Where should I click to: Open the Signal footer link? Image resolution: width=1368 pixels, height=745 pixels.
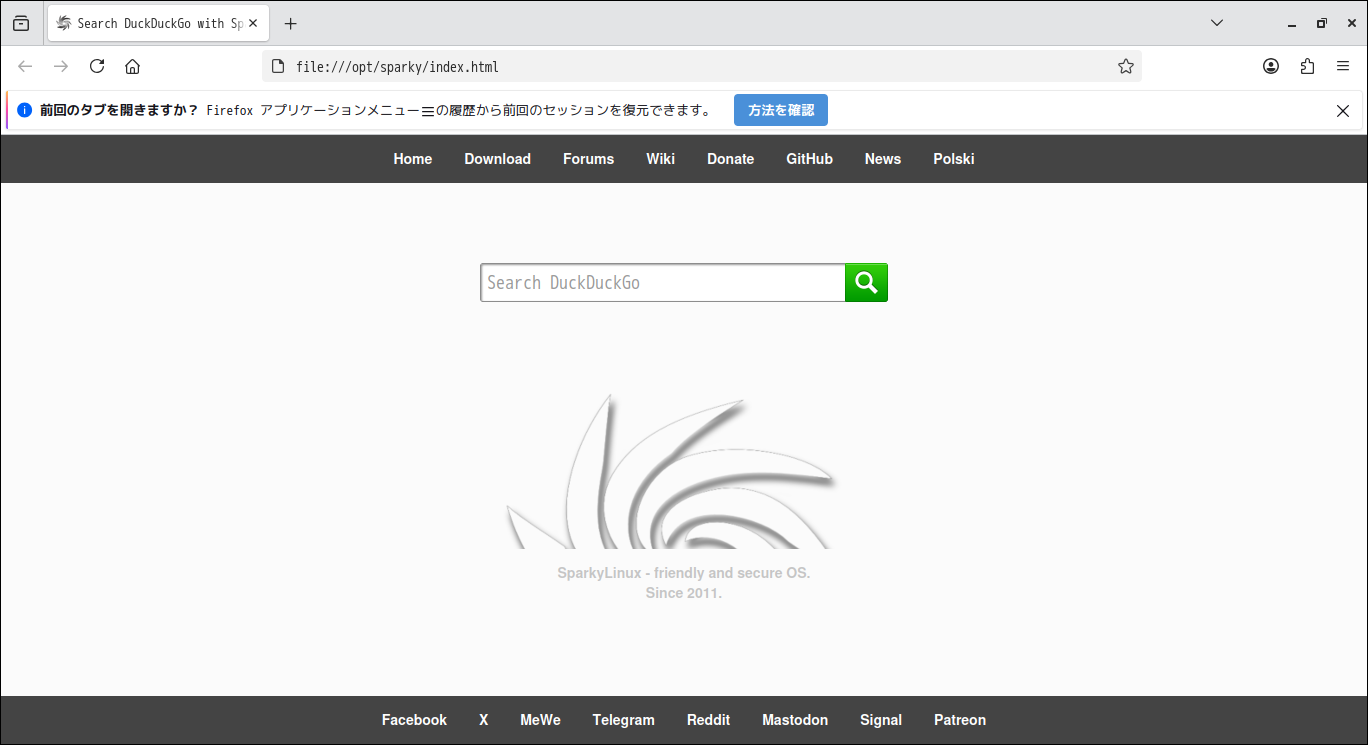(881, 720)
